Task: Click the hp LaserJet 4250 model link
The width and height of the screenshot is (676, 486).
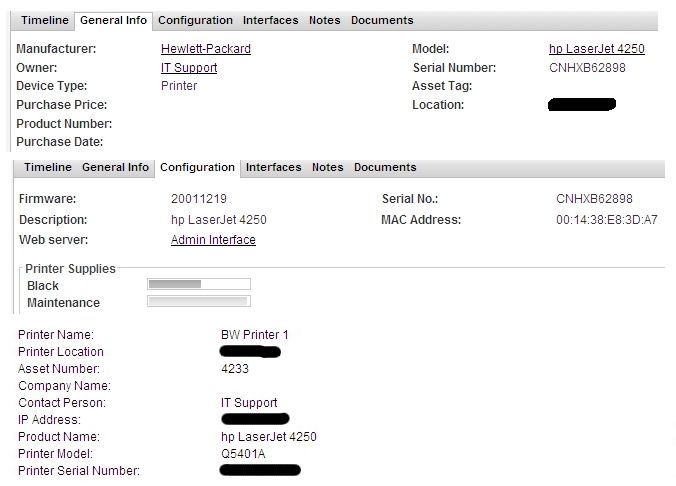Action: [x=597, y=49]
